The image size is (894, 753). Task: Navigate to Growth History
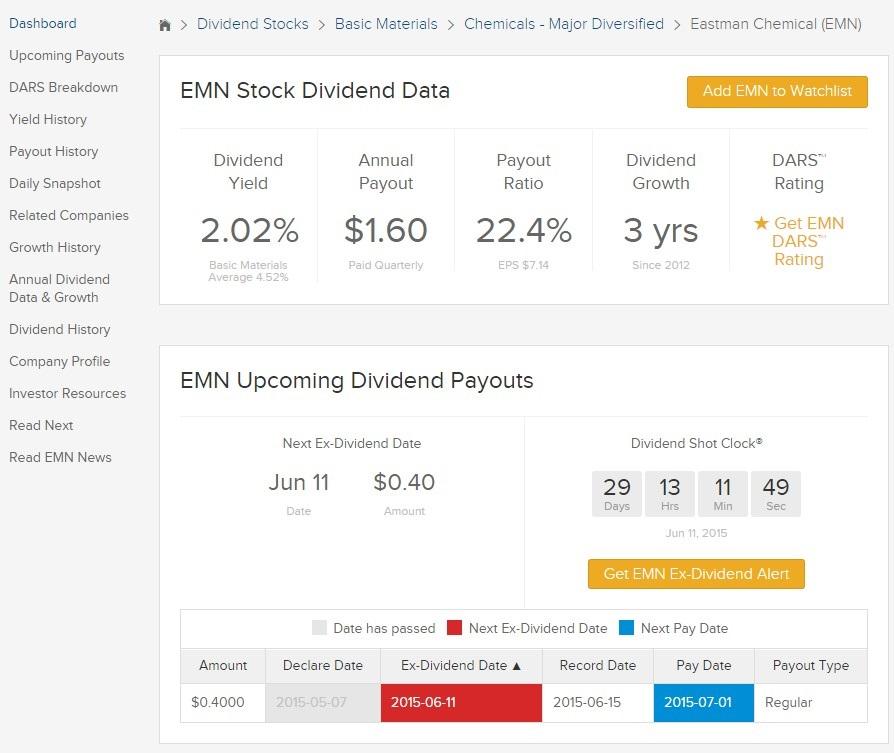pos(55,247)
